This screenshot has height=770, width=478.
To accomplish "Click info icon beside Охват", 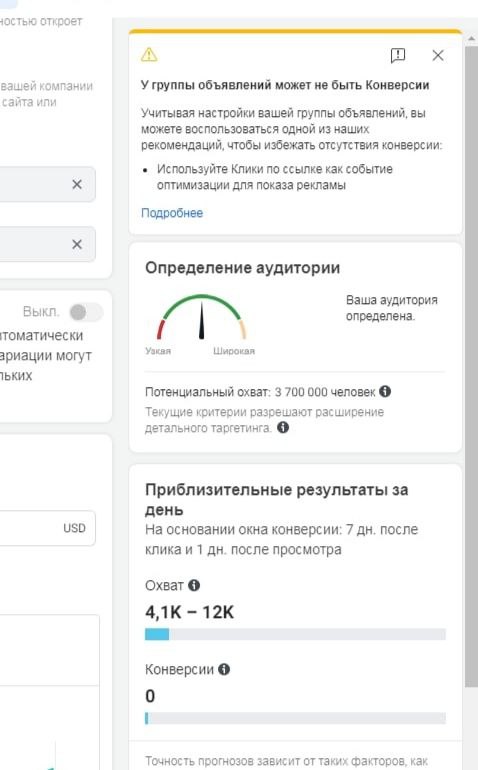I will (194, 585).
